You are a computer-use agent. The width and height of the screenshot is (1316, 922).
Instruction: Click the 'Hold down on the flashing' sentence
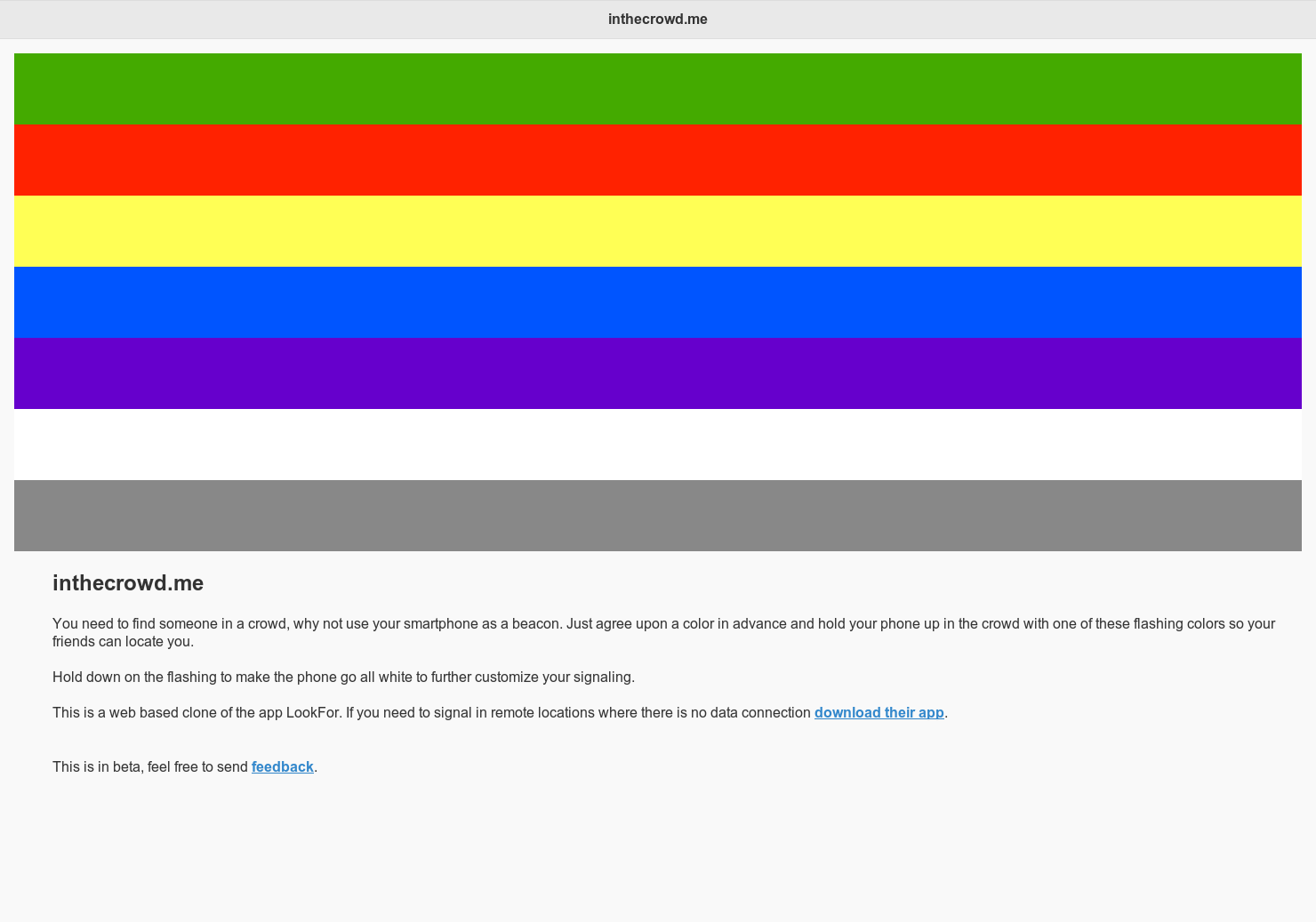[343, 677]
